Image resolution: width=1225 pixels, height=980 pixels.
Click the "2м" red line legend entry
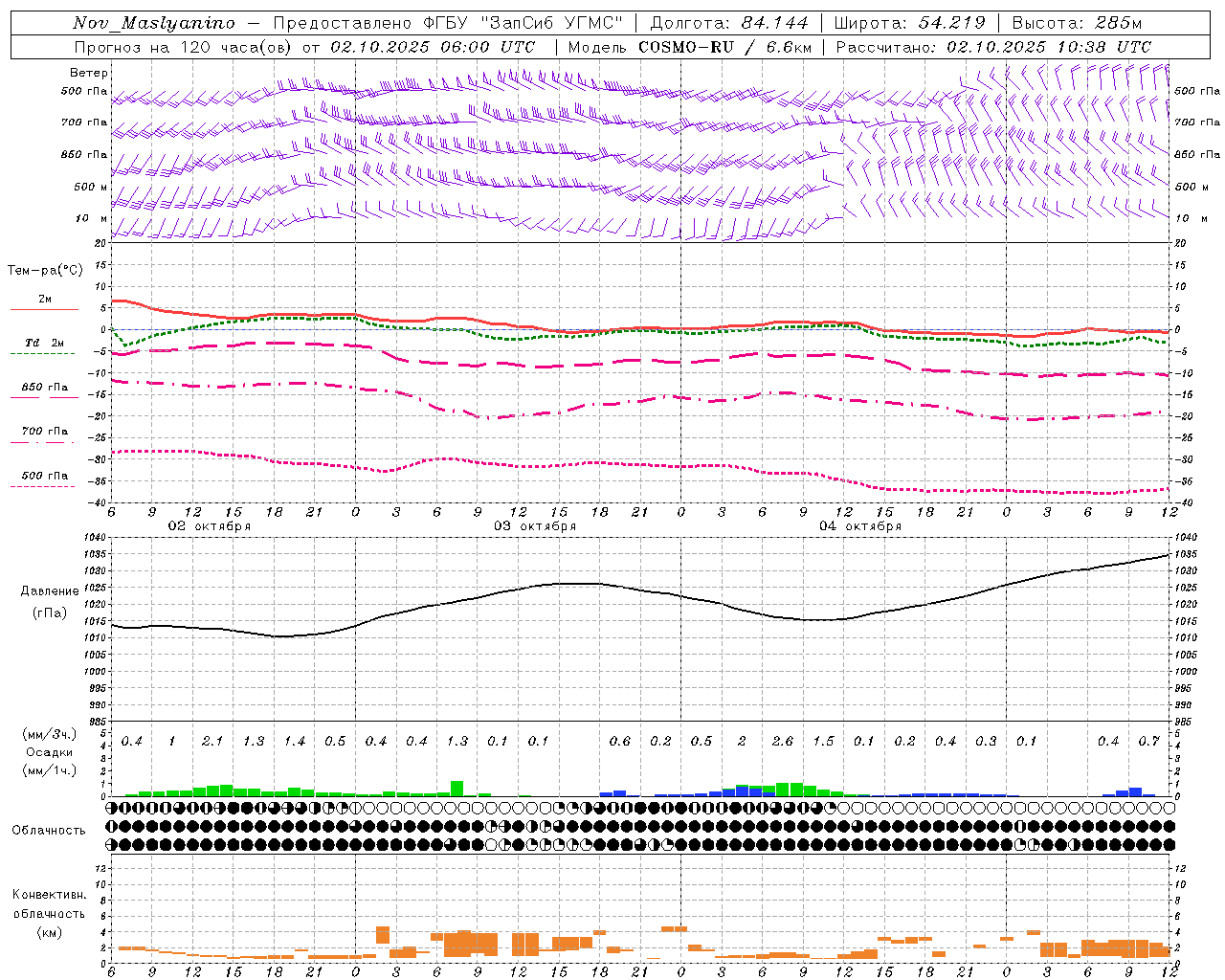pyautogui.click(x=45, y=300)
